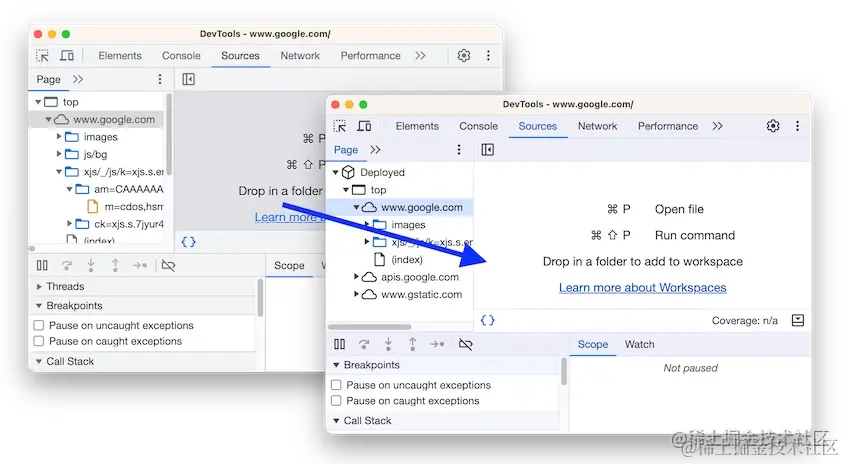Select Watch tab in front window
The height and width of the screenshot is (464, 845).
[x=639, y=344]
